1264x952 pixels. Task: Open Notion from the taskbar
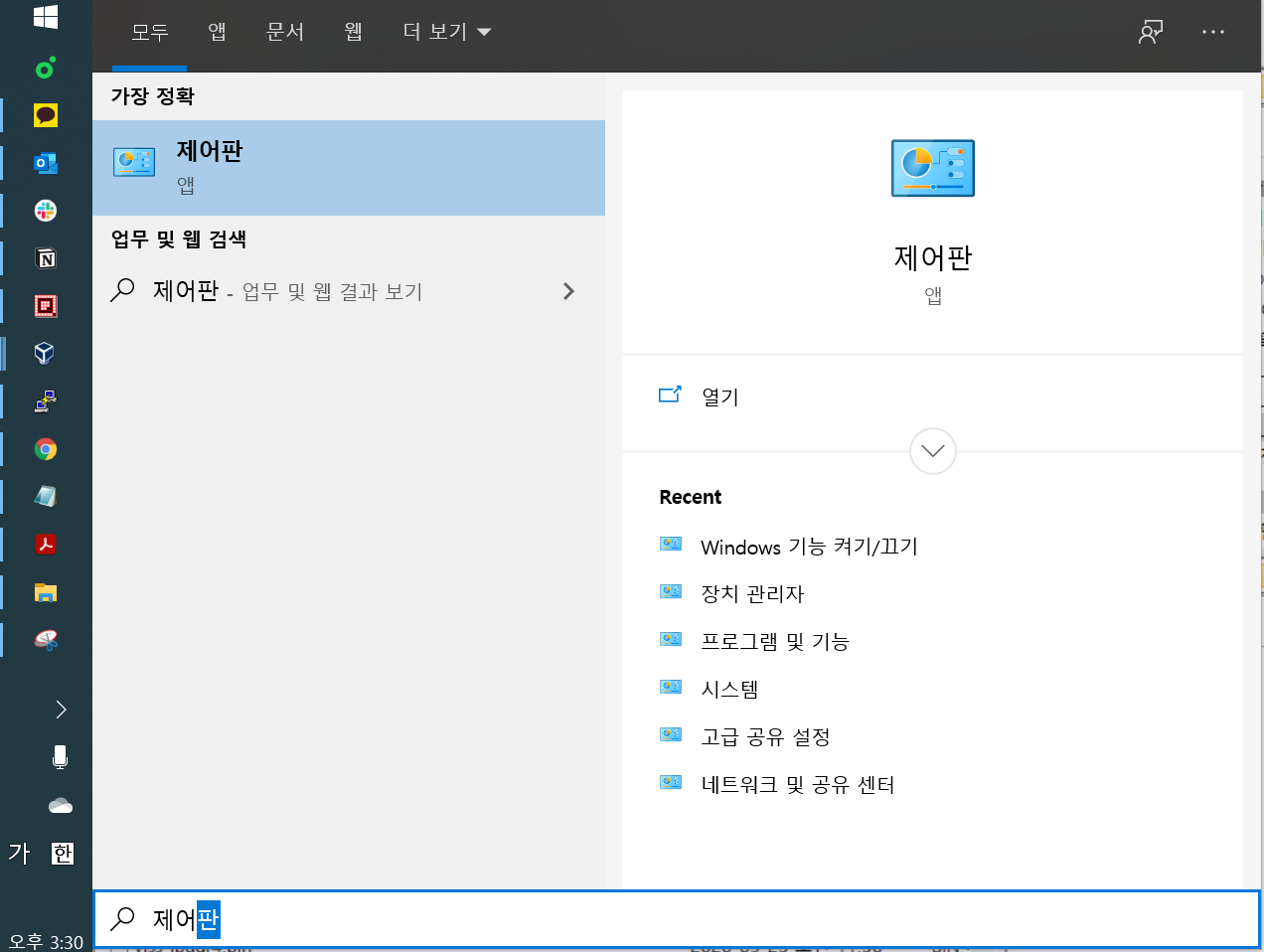tap(46, 258)
